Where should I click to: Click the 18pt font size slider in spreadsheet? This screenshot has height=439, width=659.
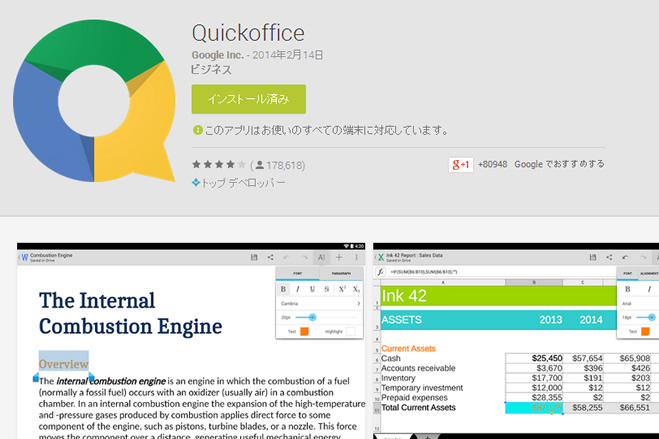point(647,317)
